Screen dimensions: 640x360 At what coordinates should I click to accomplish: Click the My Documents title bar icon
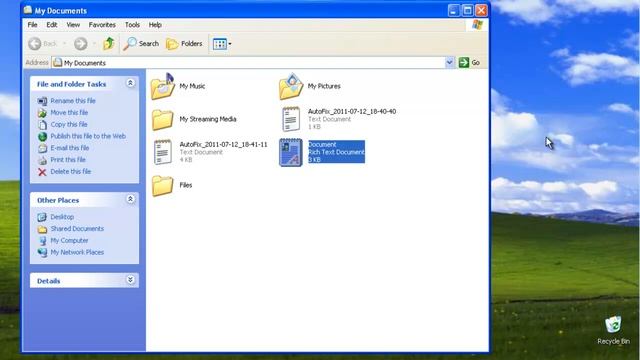(x=28, y=10)
